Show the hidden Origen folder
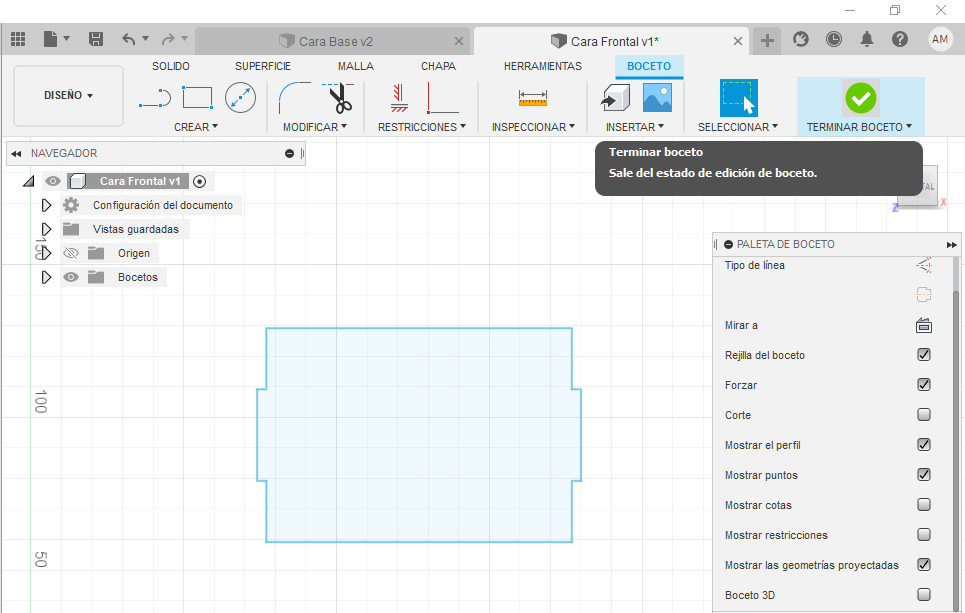This screenshot has height=613, width=965. pos(71,253)
